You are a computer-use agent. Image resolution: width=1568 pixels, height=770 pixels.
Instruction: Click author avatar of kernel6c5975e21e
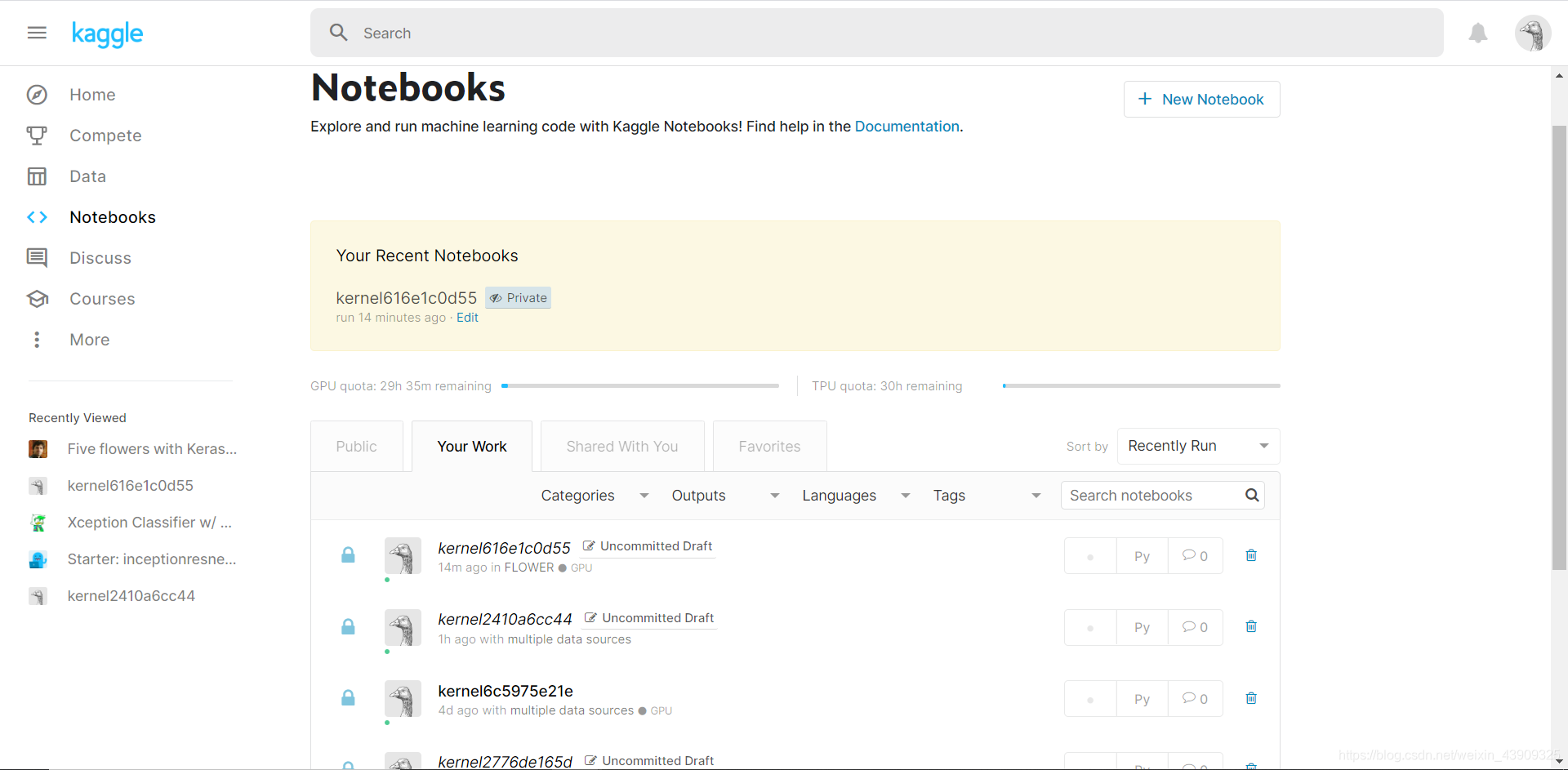pos(403,698)
